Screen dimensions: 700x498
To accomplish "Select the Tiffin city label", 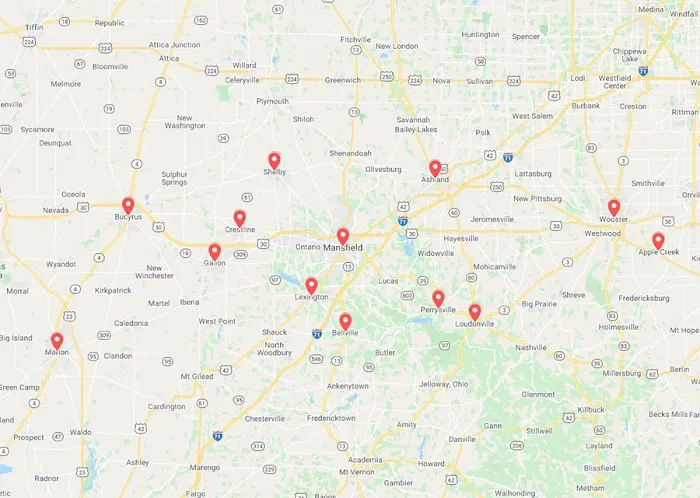I will tap(34, 27).
